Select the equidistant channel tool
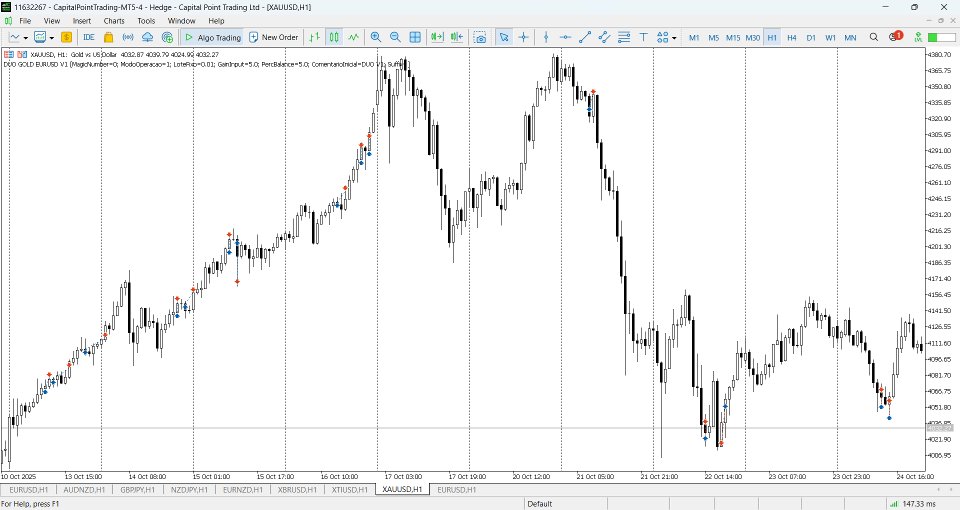Screen dimensions: 960x510 [604, 37]
